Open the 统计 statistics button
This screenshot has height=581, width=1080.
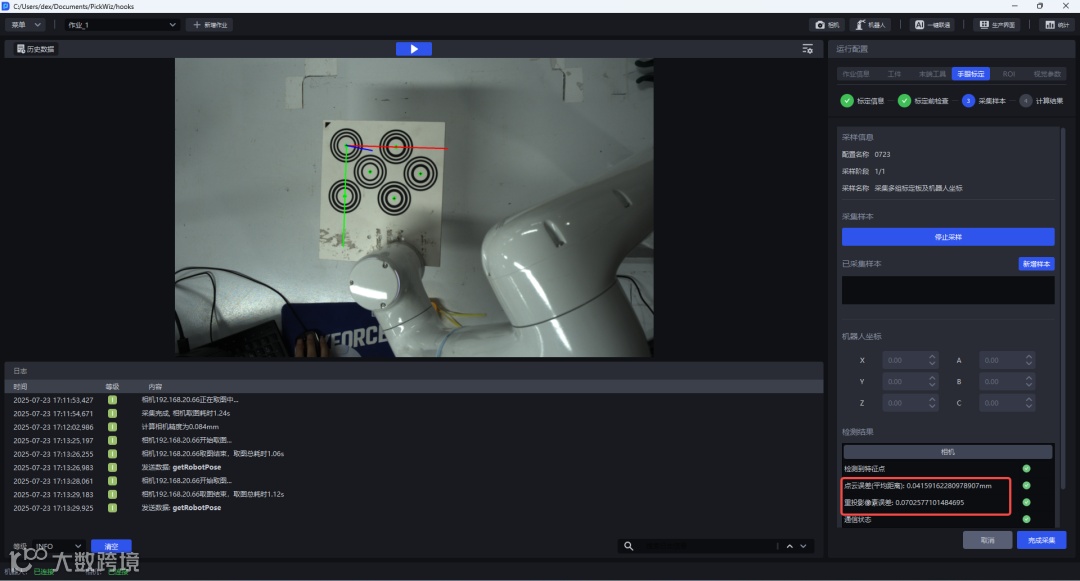point(1057,25)
